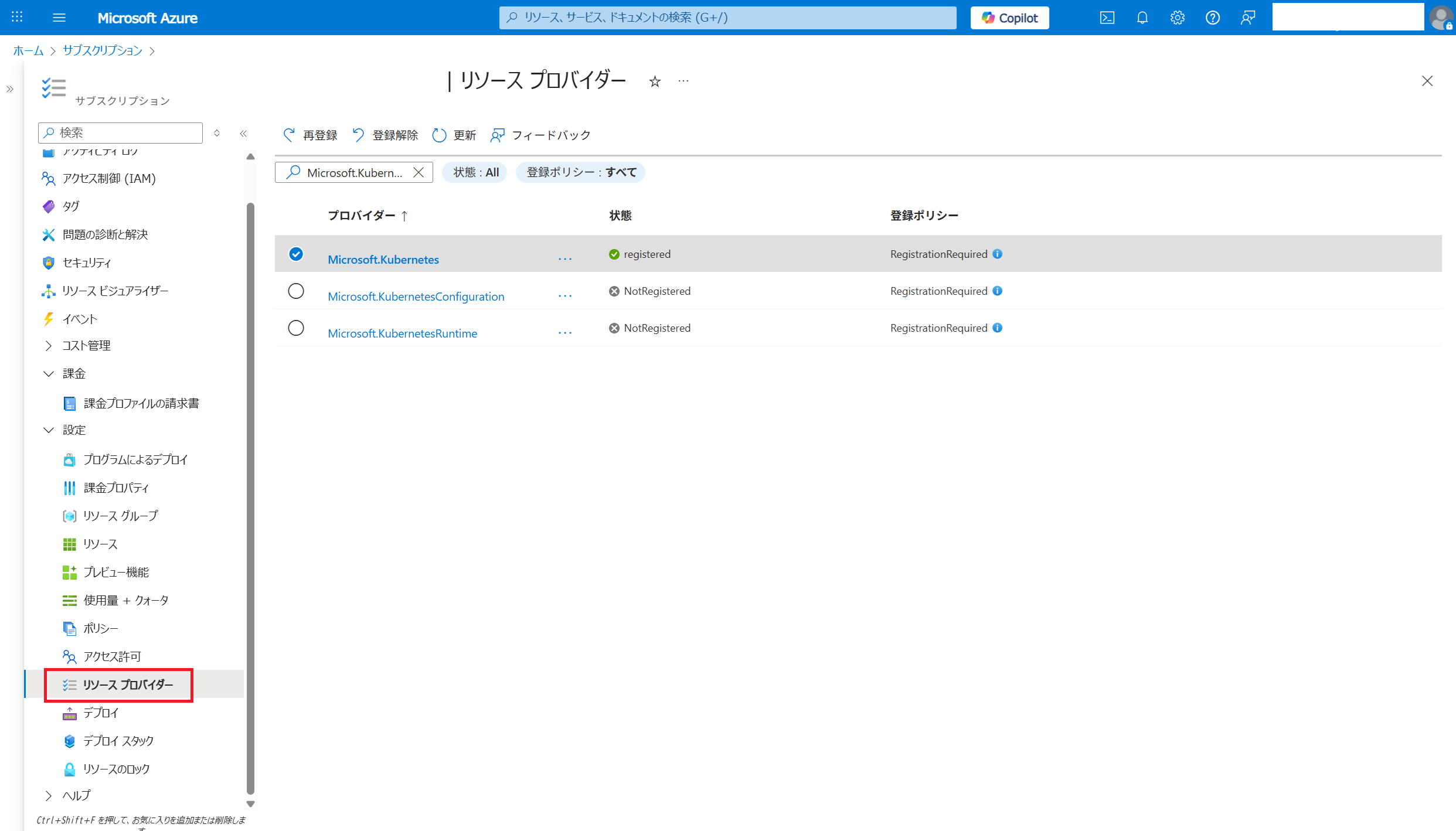Screen dimensions: 1456x831
Task: Click the provider filter search field
Action: coord(354,172)
